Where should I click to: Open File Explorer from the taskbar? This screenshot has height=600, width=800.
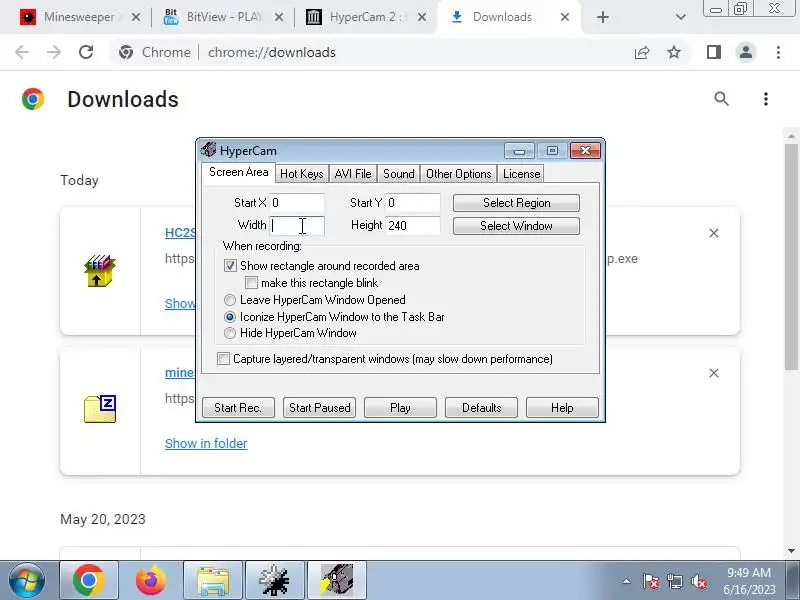click(x=213, y=581)
